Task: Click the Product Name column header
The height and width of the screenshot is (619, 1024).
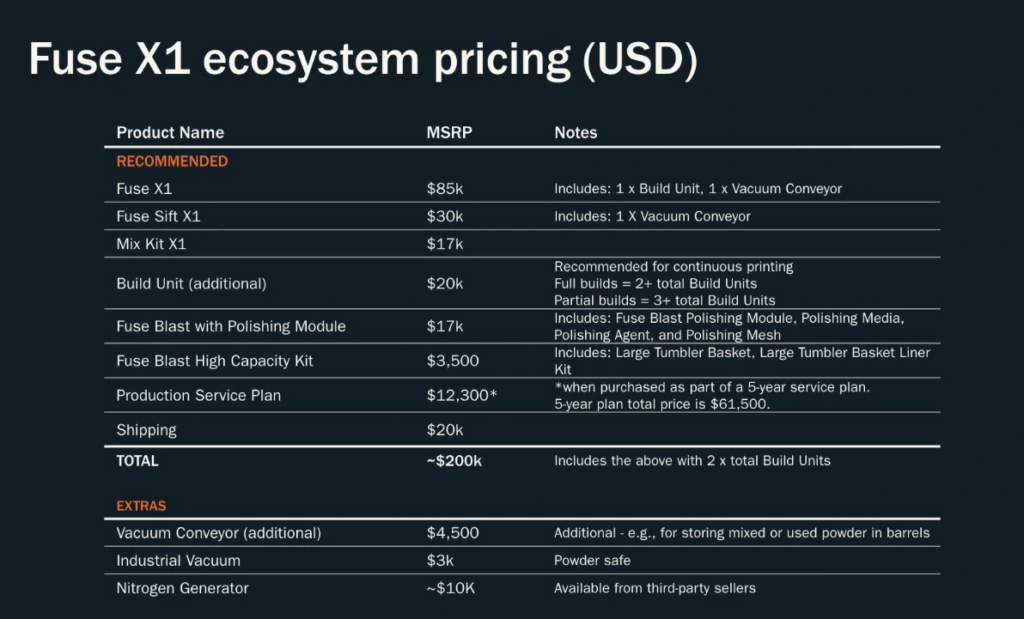Action: pyautogui.click(x=170, y=133)
